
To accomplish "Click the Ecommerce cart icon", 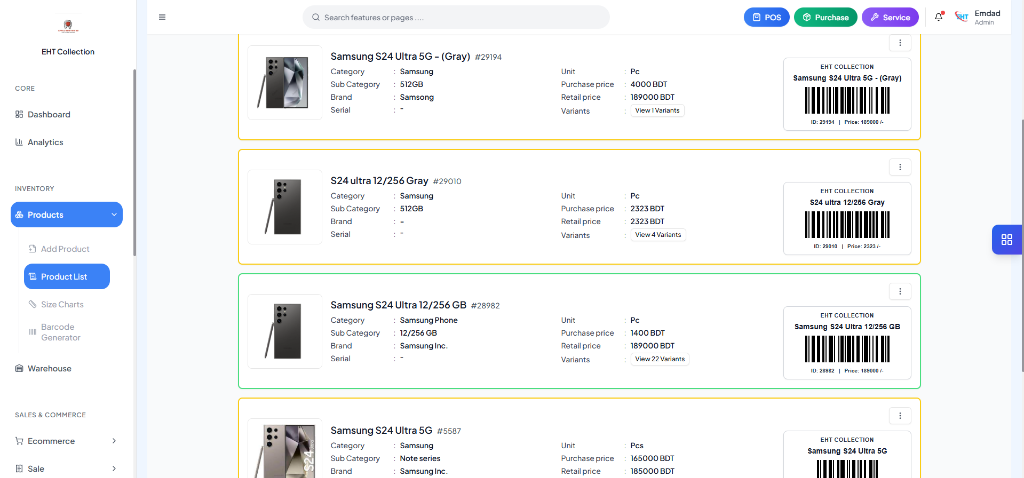I will coord(19,441).
